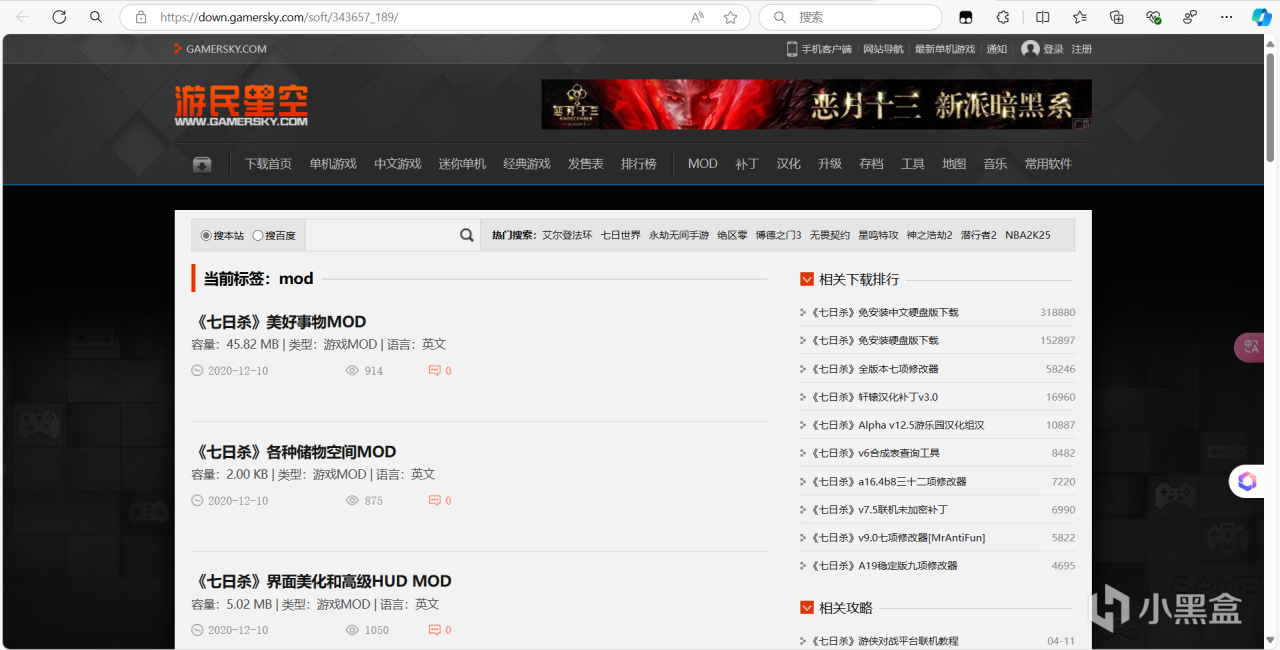This screenshot has height=650, width=1280.
Task: Open the collections icon in toolbar
Action: [1117, 17]
